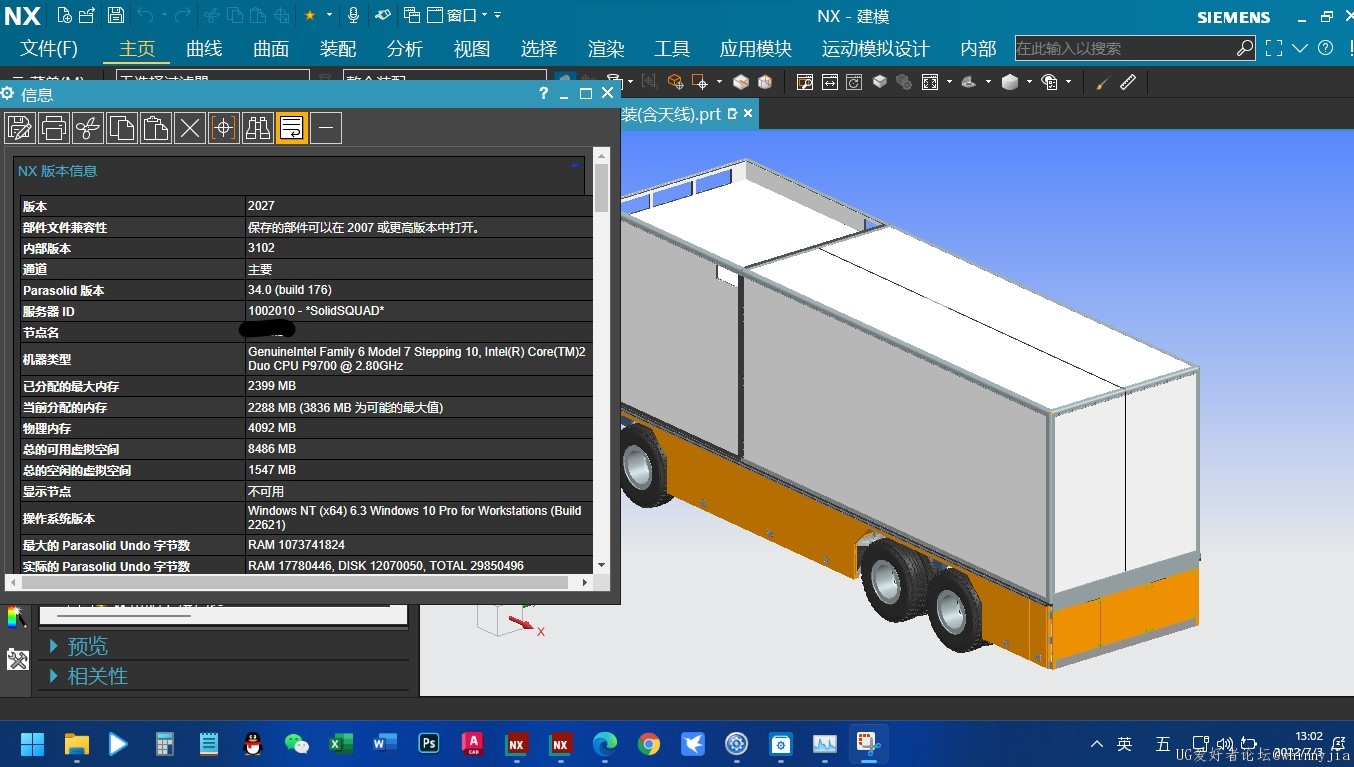Open WeChat from the taskbar
The width and height of the screenshot is (1354, 767).
(297, 744)
